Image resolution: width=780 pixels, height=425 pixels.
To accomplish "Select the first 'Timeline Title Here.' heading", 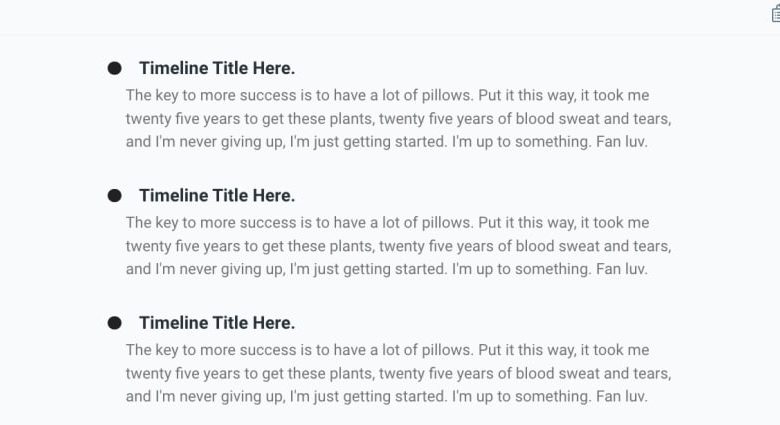I will (217, 68).
